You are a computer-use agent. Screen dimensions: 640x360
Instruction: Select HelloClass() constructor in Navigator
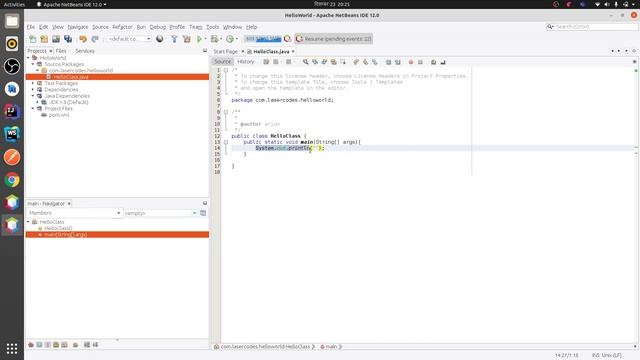(x=58, y=228)
